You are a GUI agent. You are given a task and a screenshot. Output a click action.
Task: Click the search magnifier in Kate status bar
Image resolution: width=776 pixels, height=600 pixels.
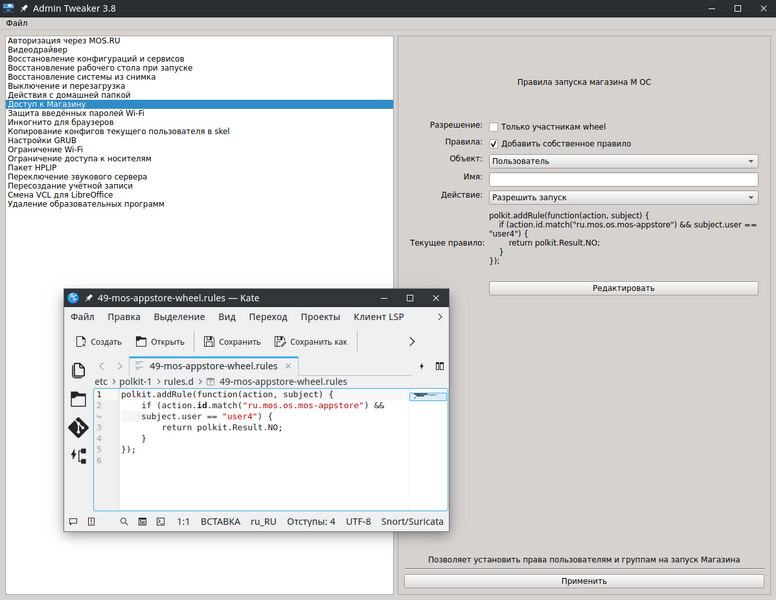pyautogui.click(x=124, y=522)
